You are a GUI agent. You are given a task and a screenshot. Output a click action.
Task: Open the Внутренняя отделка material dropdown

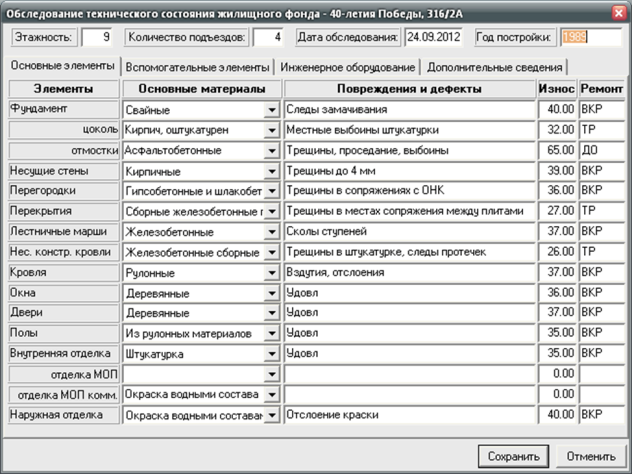[272, 354]
